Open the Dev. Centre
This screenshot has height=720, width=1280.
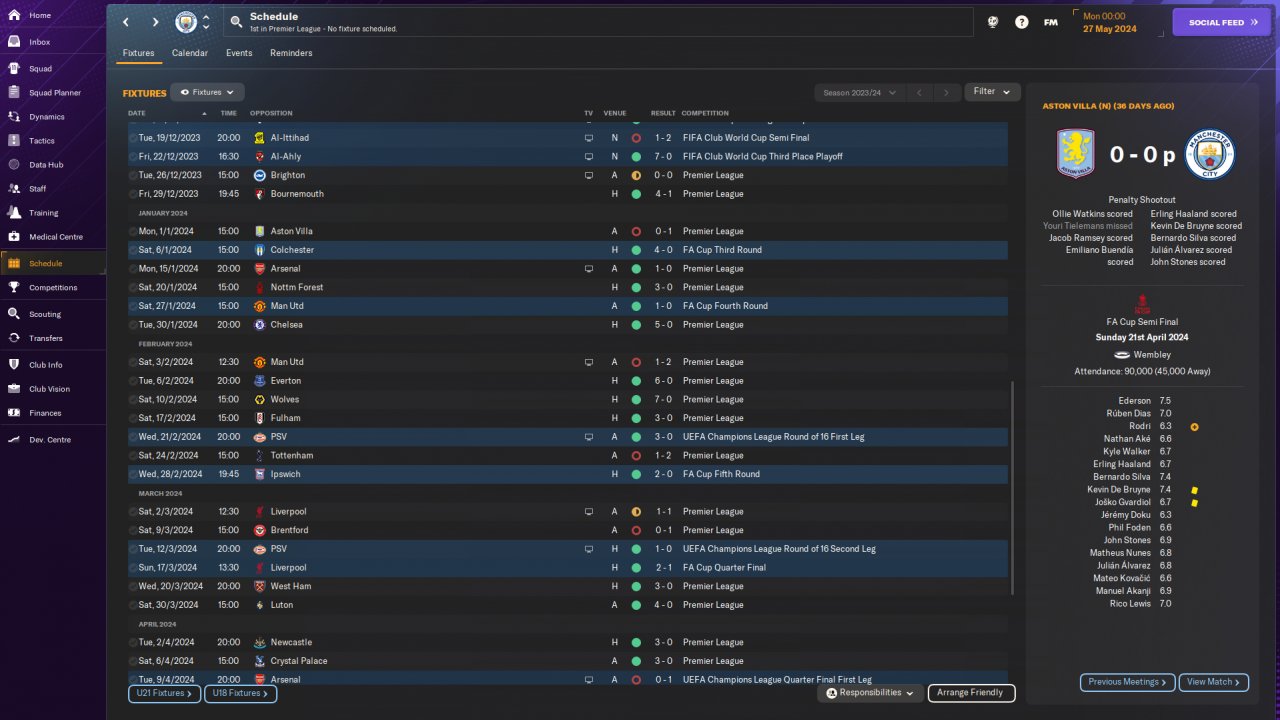click(50, 440)
